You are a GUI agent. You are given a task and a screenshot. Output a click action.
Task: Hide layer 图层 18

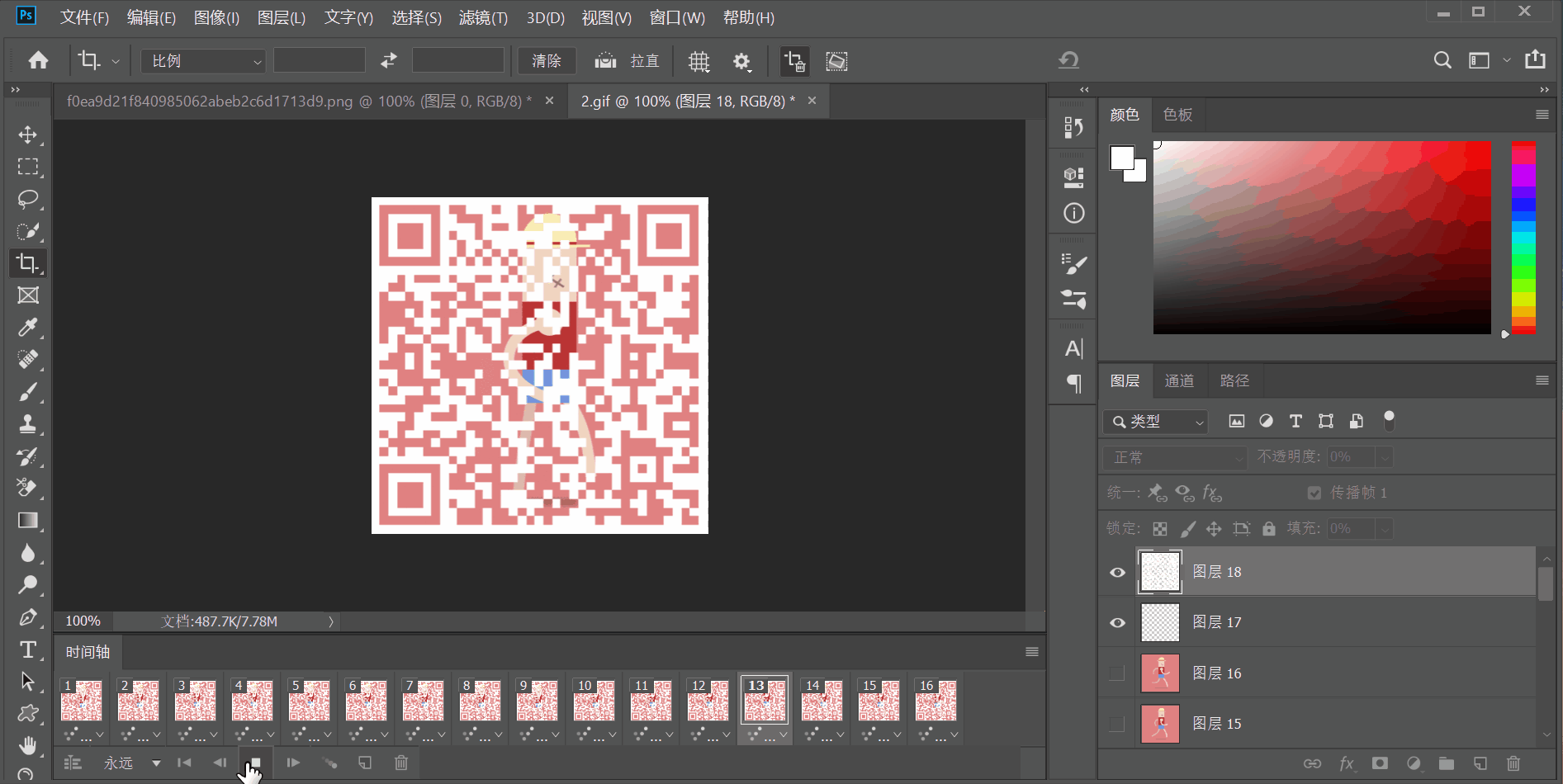tap(1117, 572)
